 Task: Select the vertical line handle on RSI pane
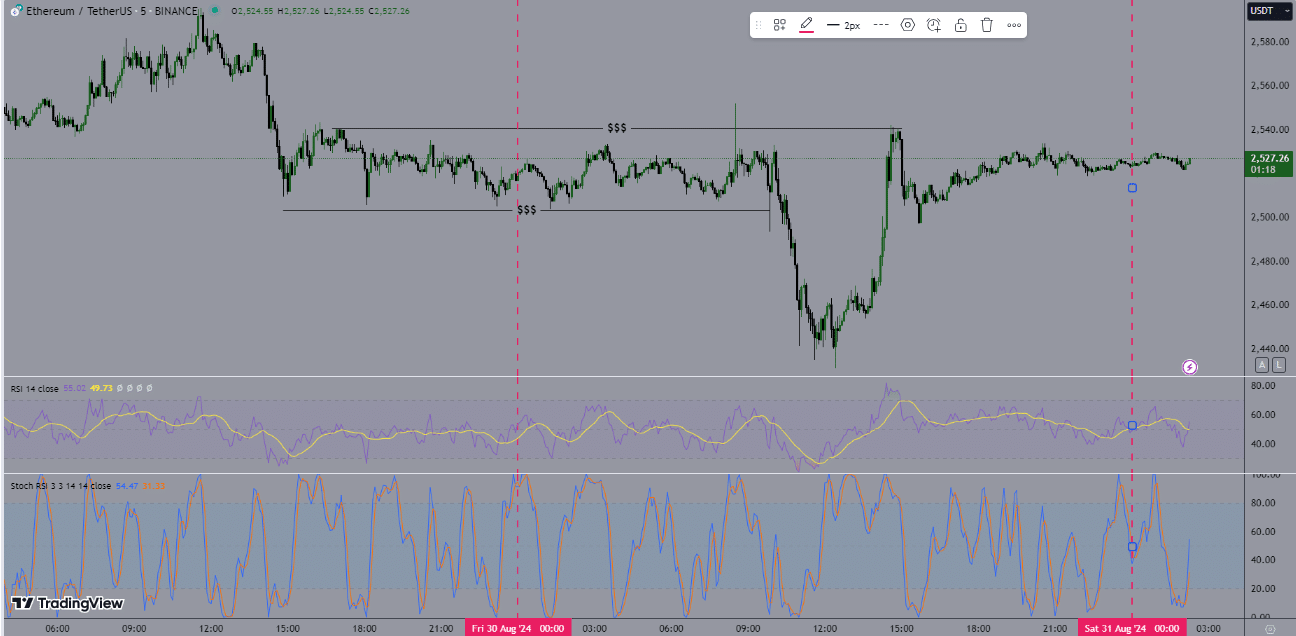[1132, 425]
